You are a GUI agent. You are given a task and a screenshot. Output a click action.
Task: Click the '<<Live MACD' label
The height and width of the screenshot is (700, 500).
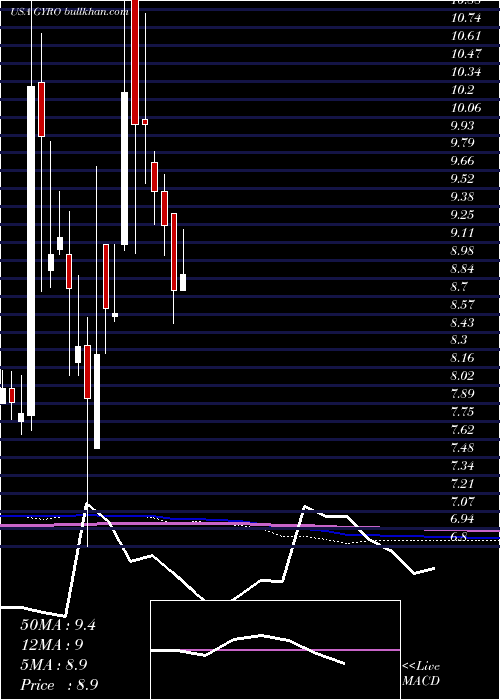421,673
